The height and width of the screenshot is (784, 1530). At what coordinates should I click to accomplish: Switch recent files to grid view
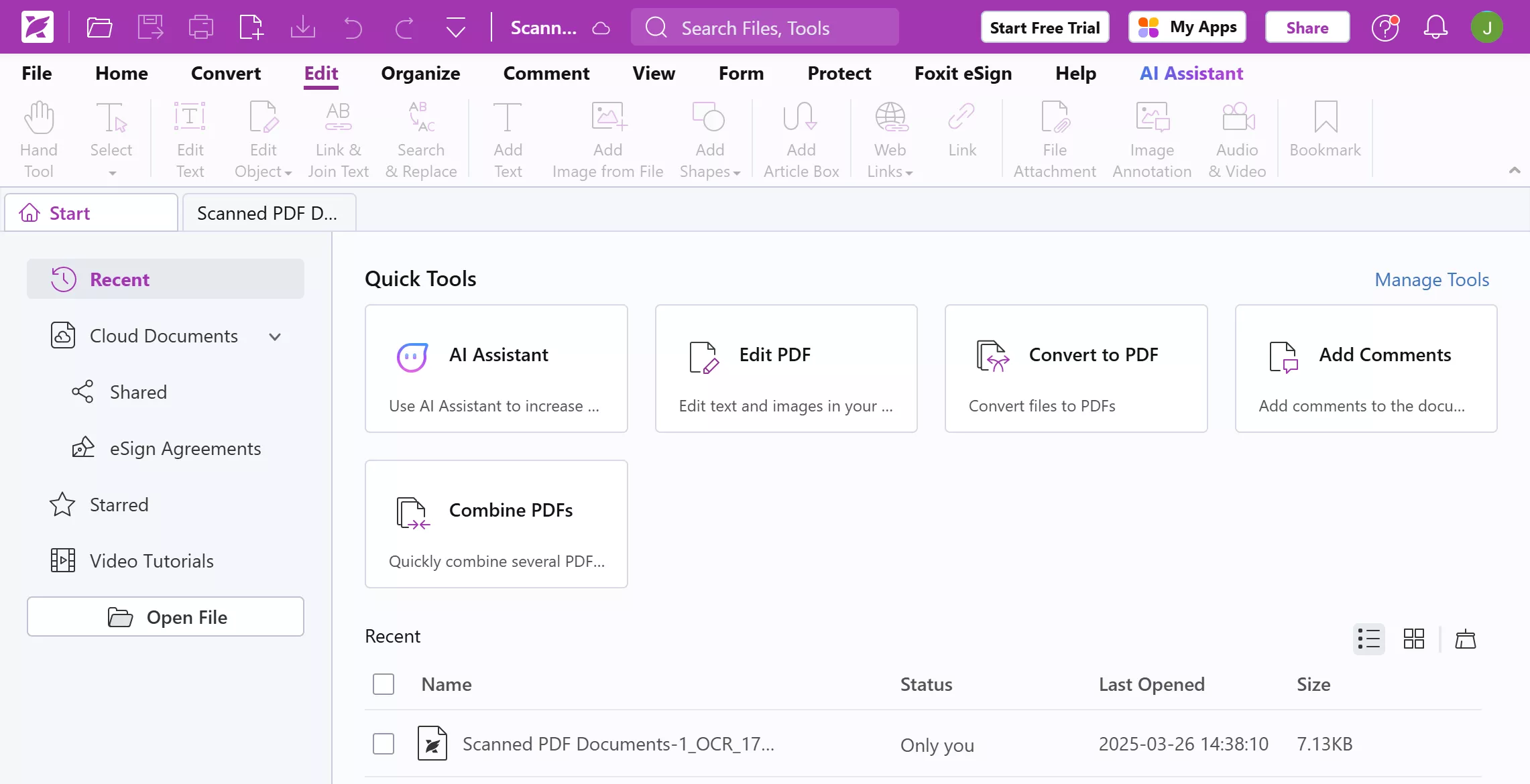(1413, 639)
